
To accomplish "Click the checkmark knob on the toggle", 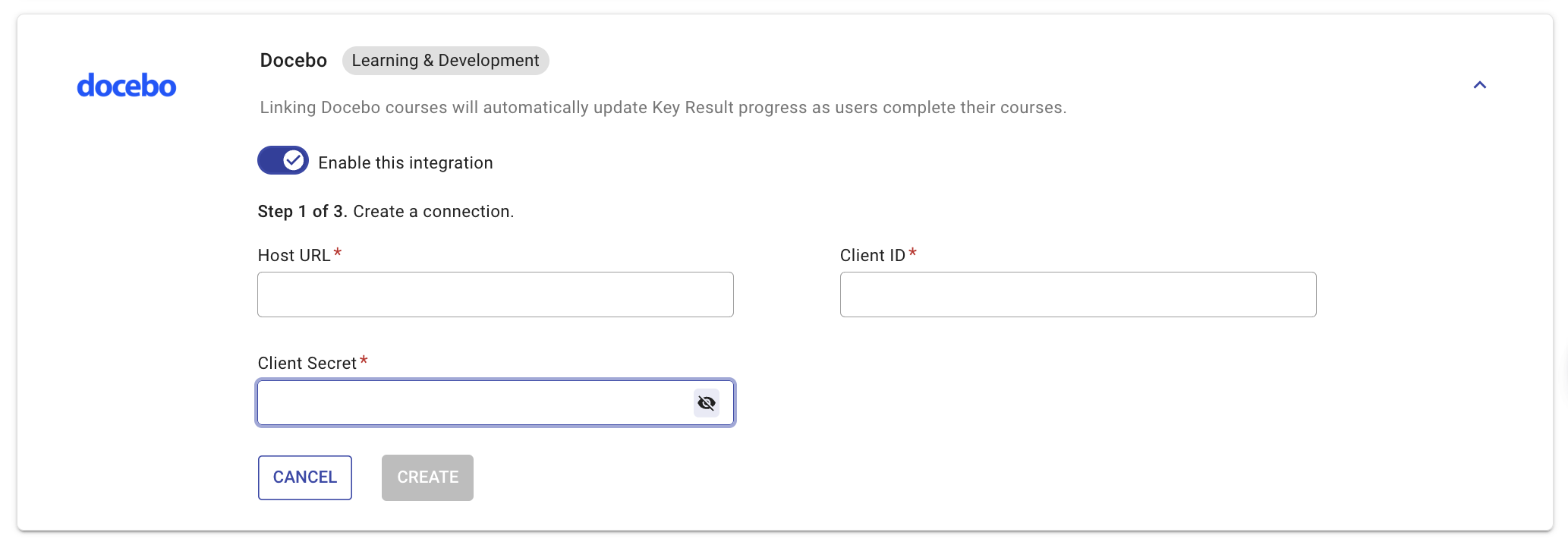I will click(294, 160).
